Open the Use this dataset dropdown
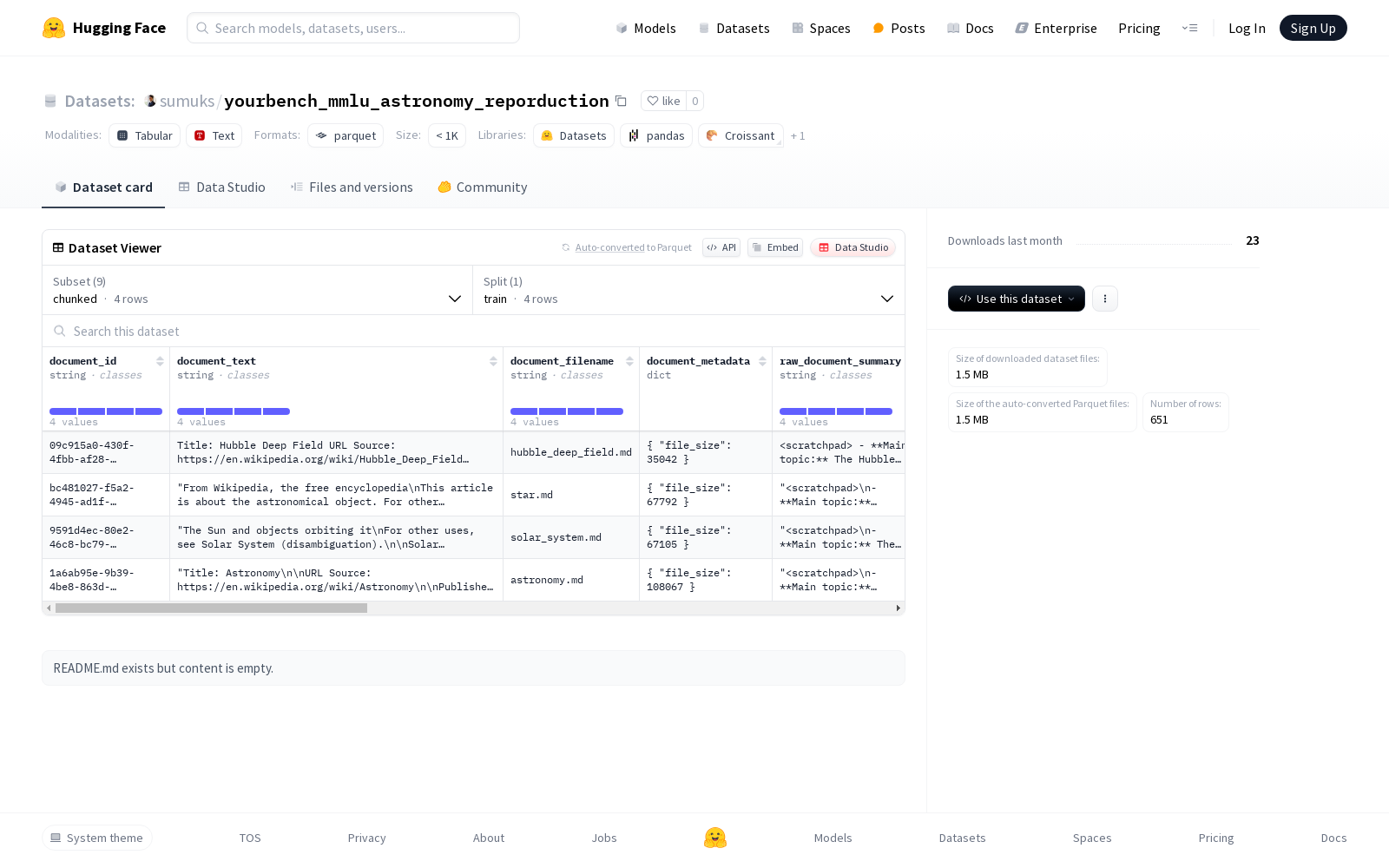Image resolution: width=1389 pixels, height=868 pixels. coord(1017,299)
